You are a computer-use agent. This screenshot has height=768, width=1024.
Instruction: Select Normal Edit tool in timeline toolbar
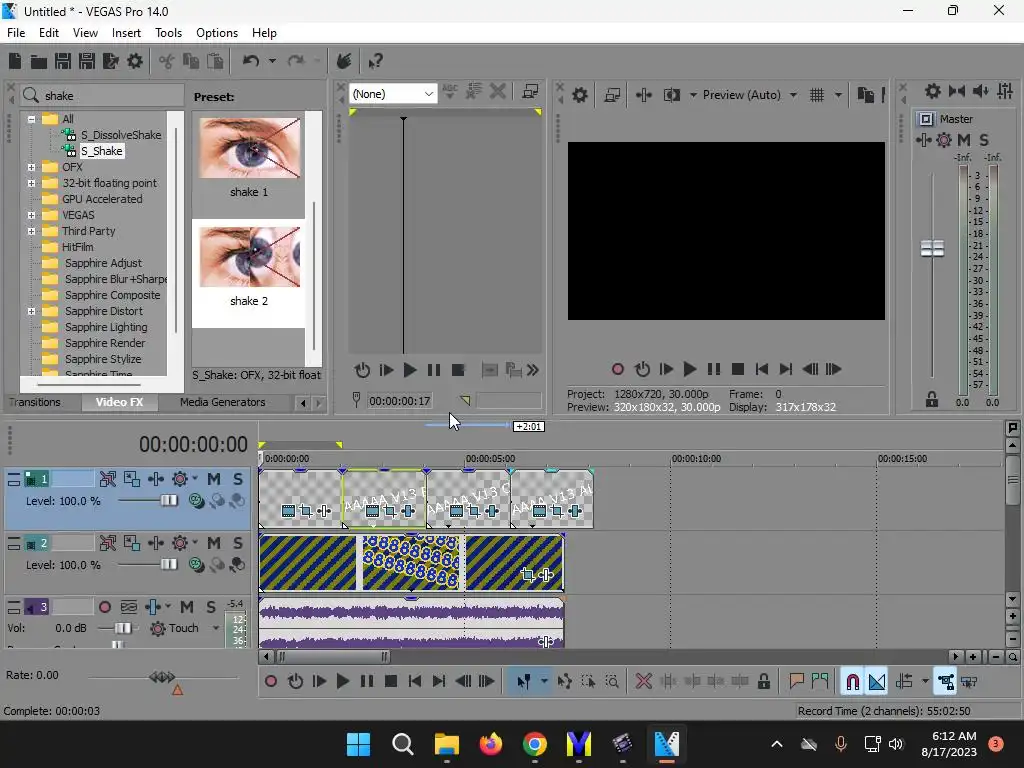pyautogui.click(x=524, y=682)
